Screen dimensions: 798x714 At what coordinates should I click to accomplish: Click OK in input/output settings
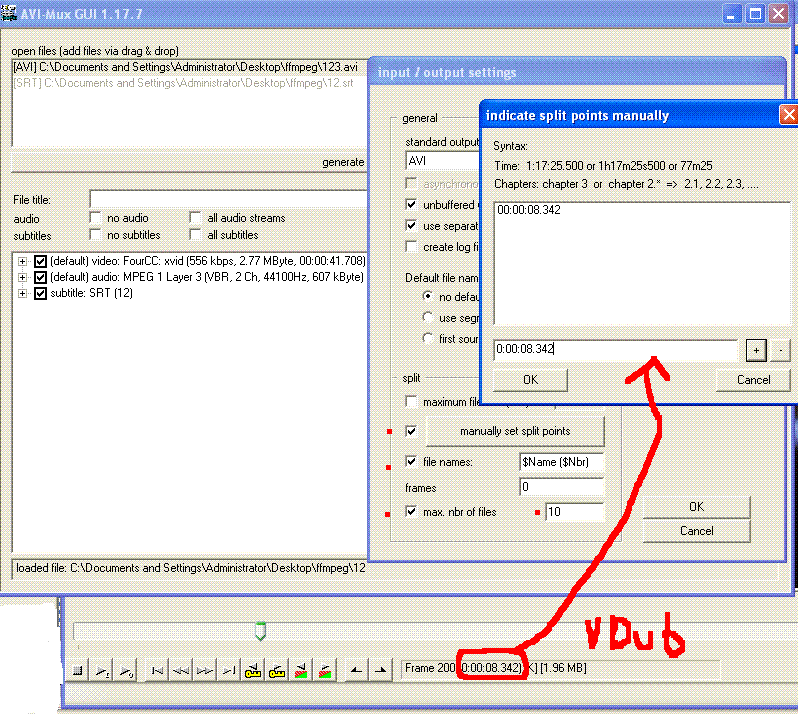(696, 507)
